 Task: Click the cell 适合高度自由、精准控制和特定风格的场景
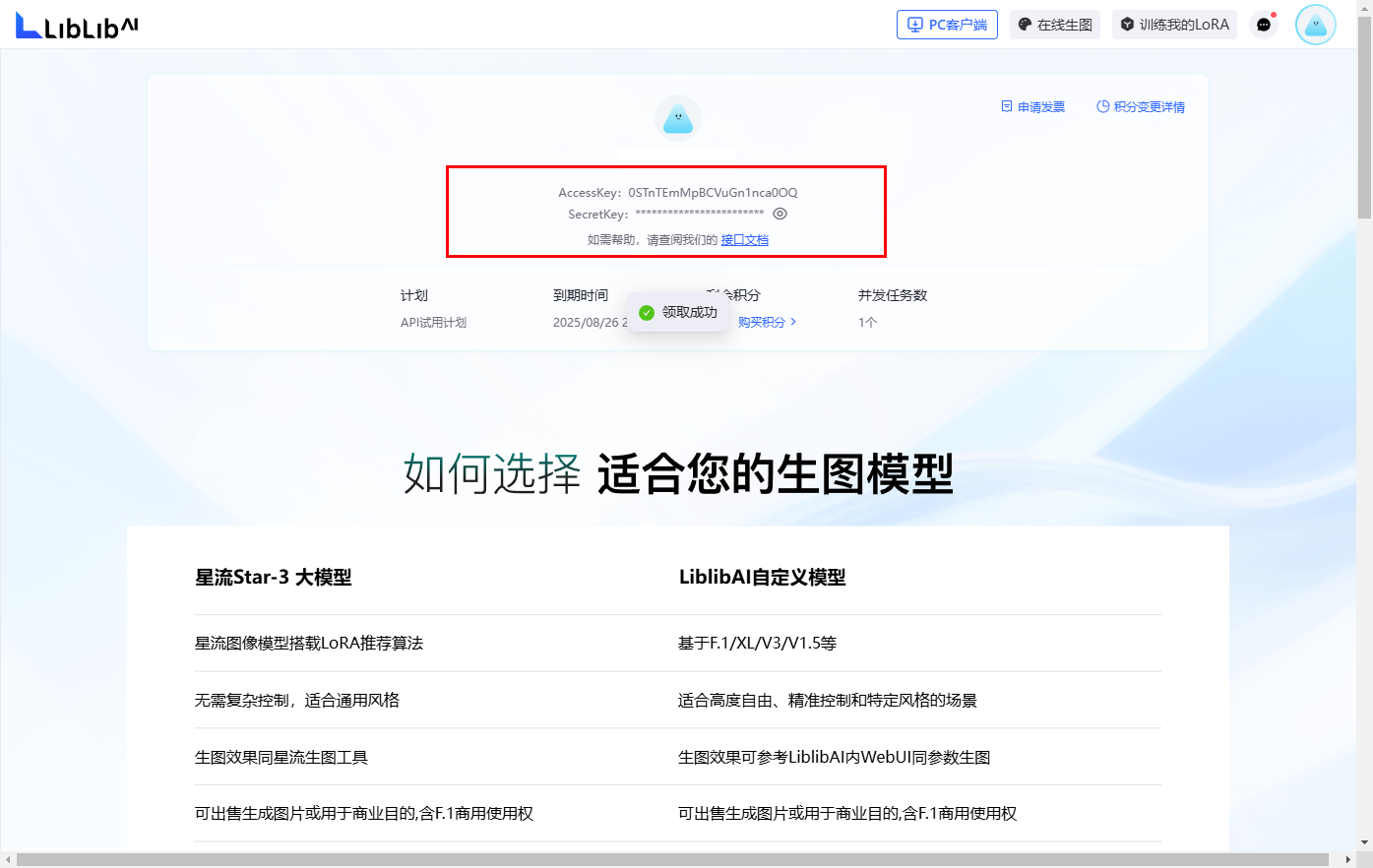[x=828, y=701]
